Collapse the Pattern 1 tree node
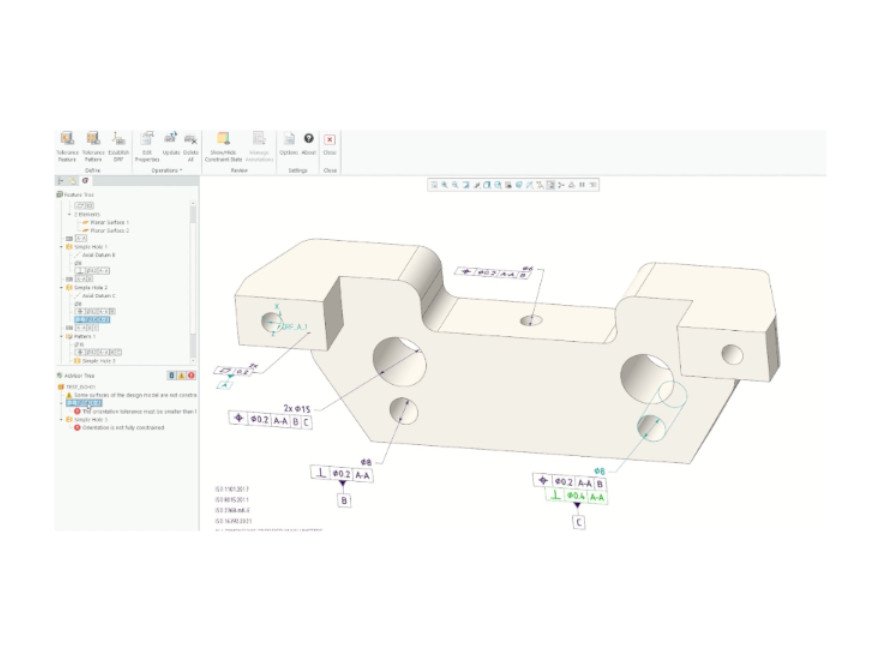 [62, 336]
